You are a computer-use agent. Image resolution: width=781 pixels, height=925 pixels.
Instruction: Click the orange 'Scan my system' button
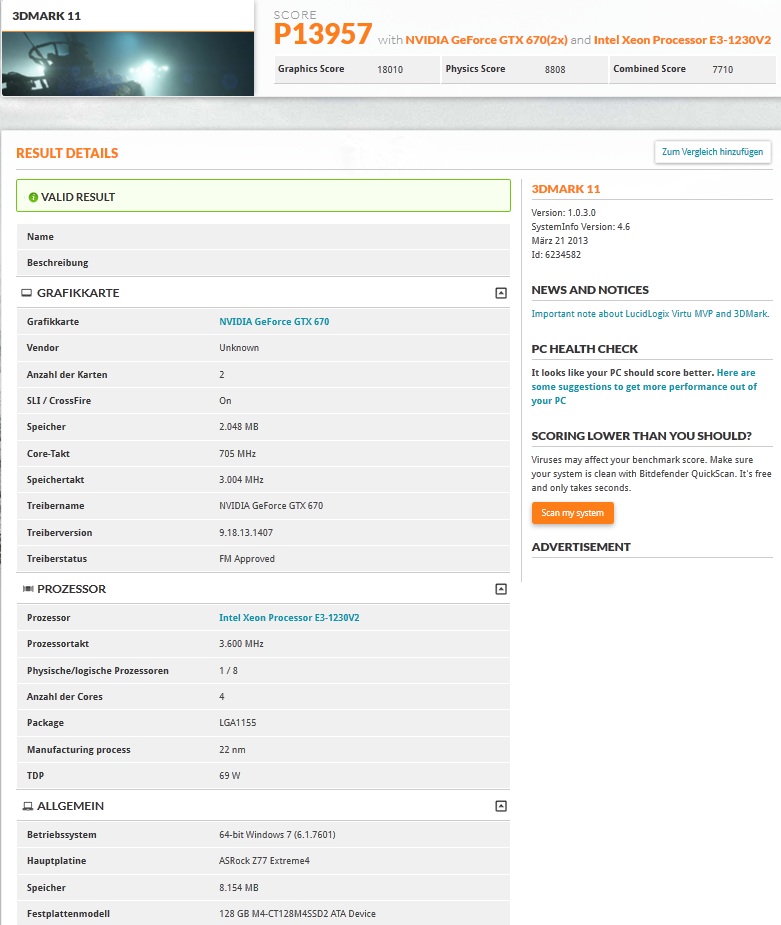click(x=573, y=513)
